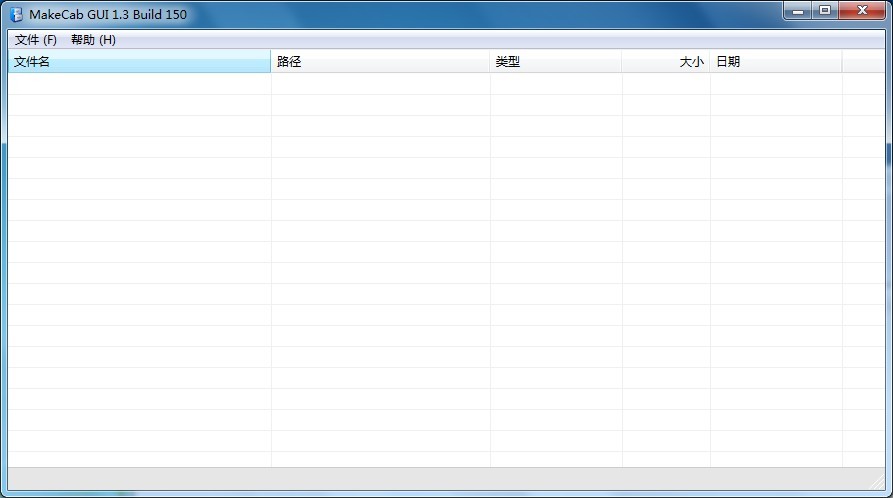Sort list by 文件名 column header
This screenshot has height=498, width=893.
click(x=138, y=62)
